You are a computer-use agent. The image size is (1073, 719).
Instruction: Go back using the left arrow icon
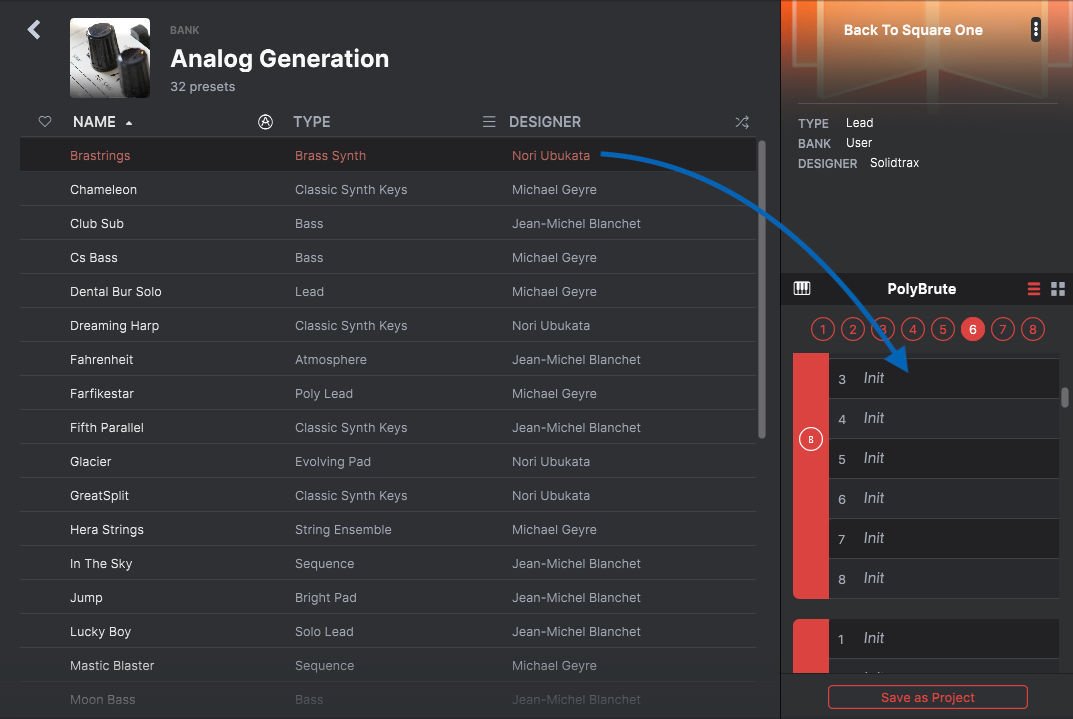click(x=34, y=29)
